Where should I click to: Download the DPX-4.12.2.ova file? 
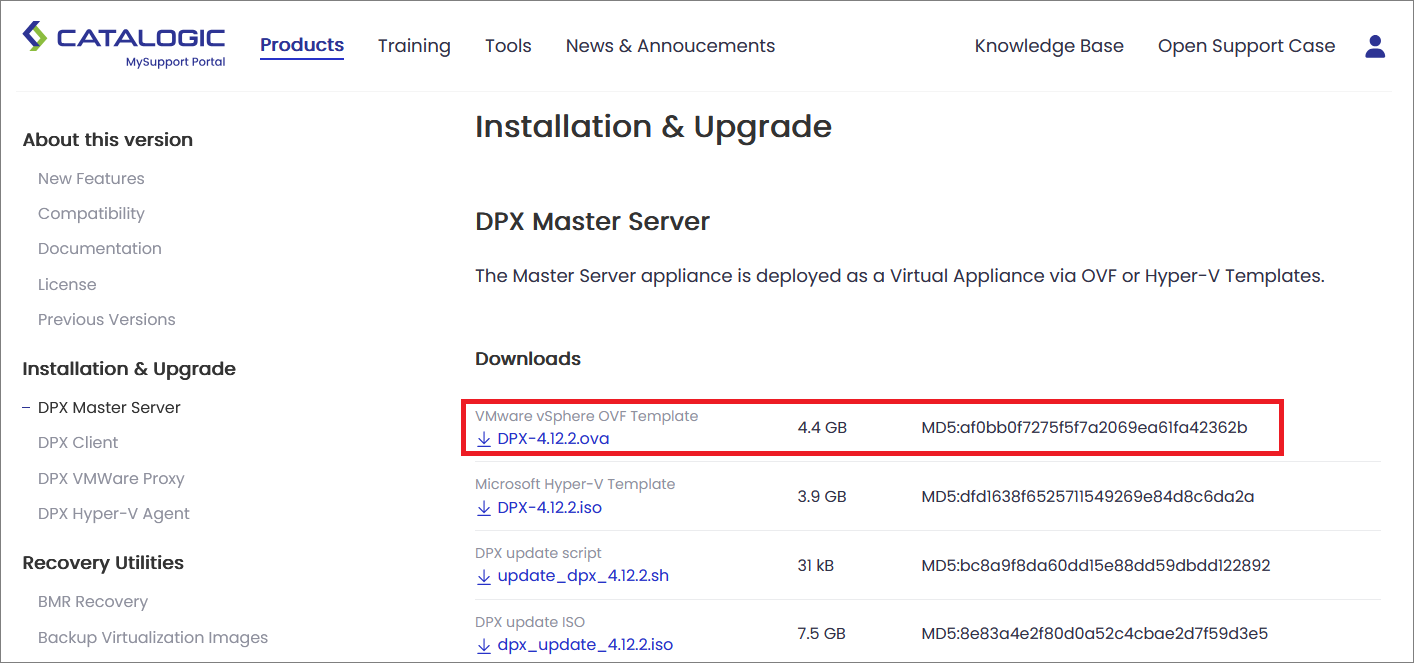coord(553,439)
